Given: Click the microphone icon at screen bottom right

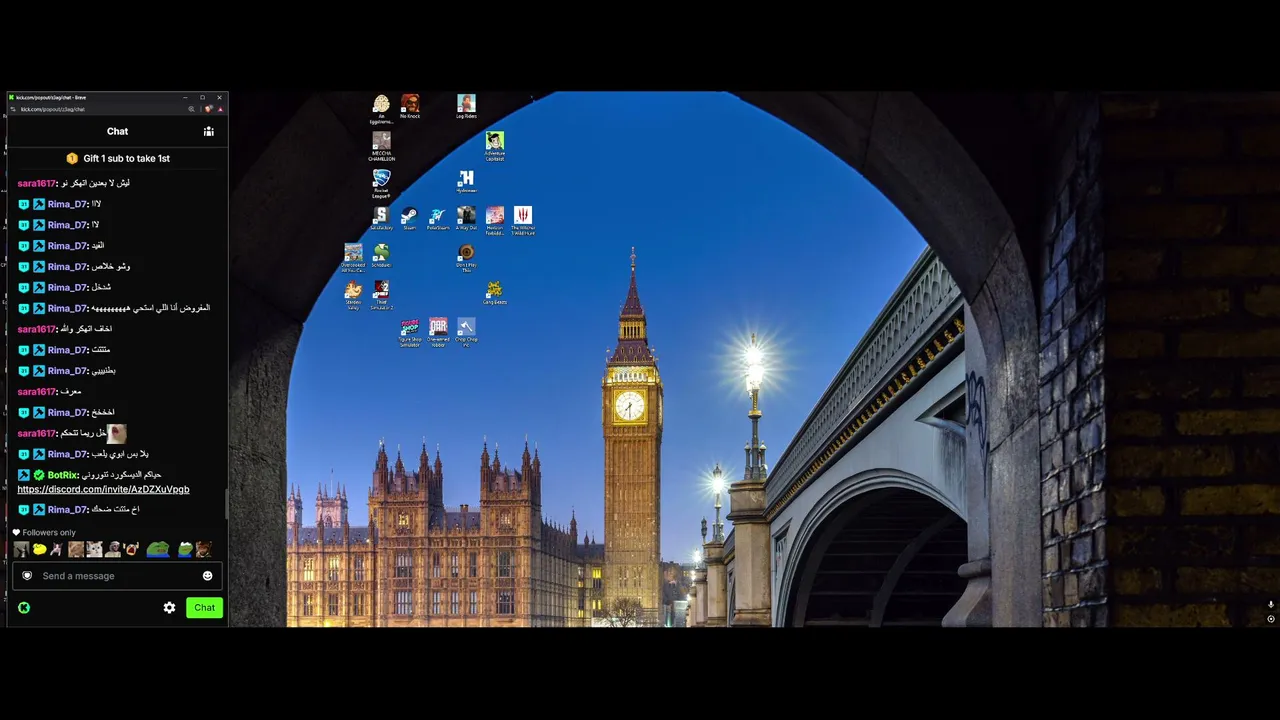Looking at the screenshot, I should [x=1271, y=605].
